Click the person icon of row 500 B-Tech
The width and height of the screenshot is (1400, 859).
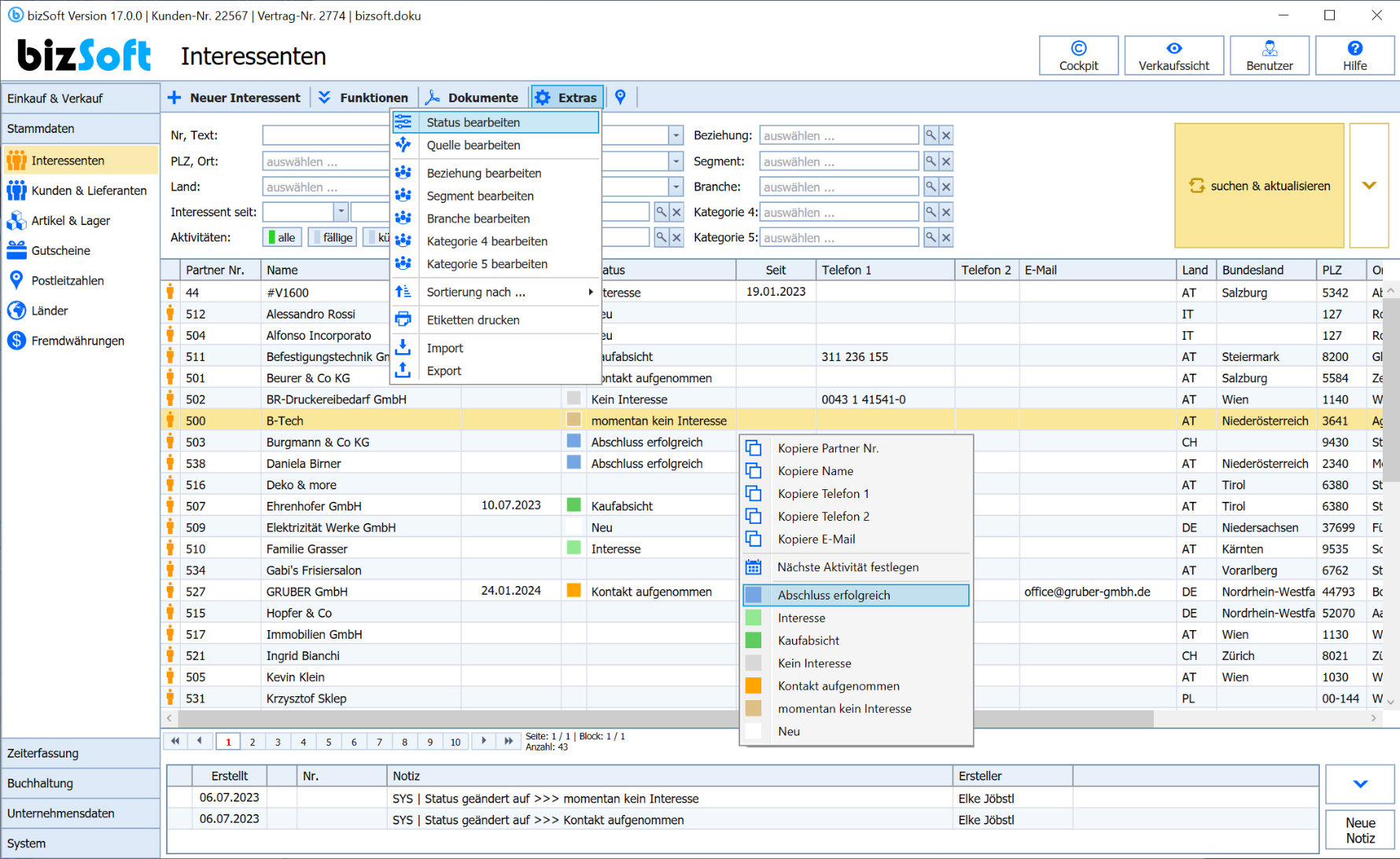pos(170,420)
